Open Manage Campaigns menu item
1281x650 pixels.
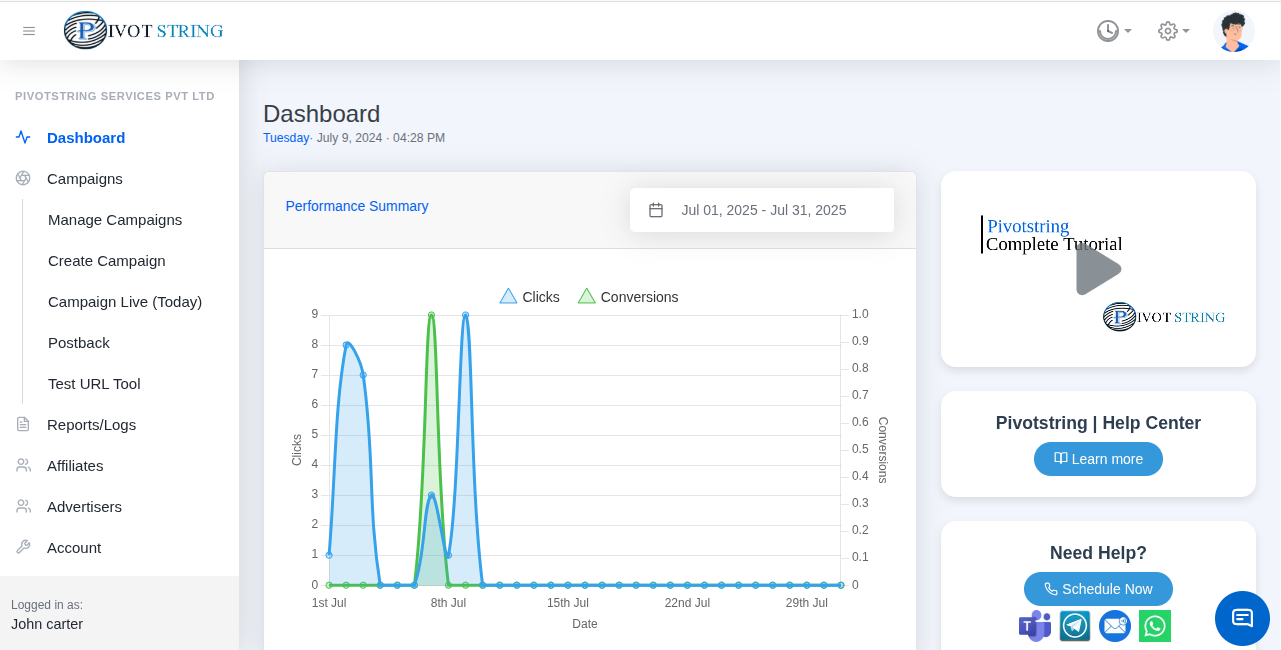(x=115, y=220)
